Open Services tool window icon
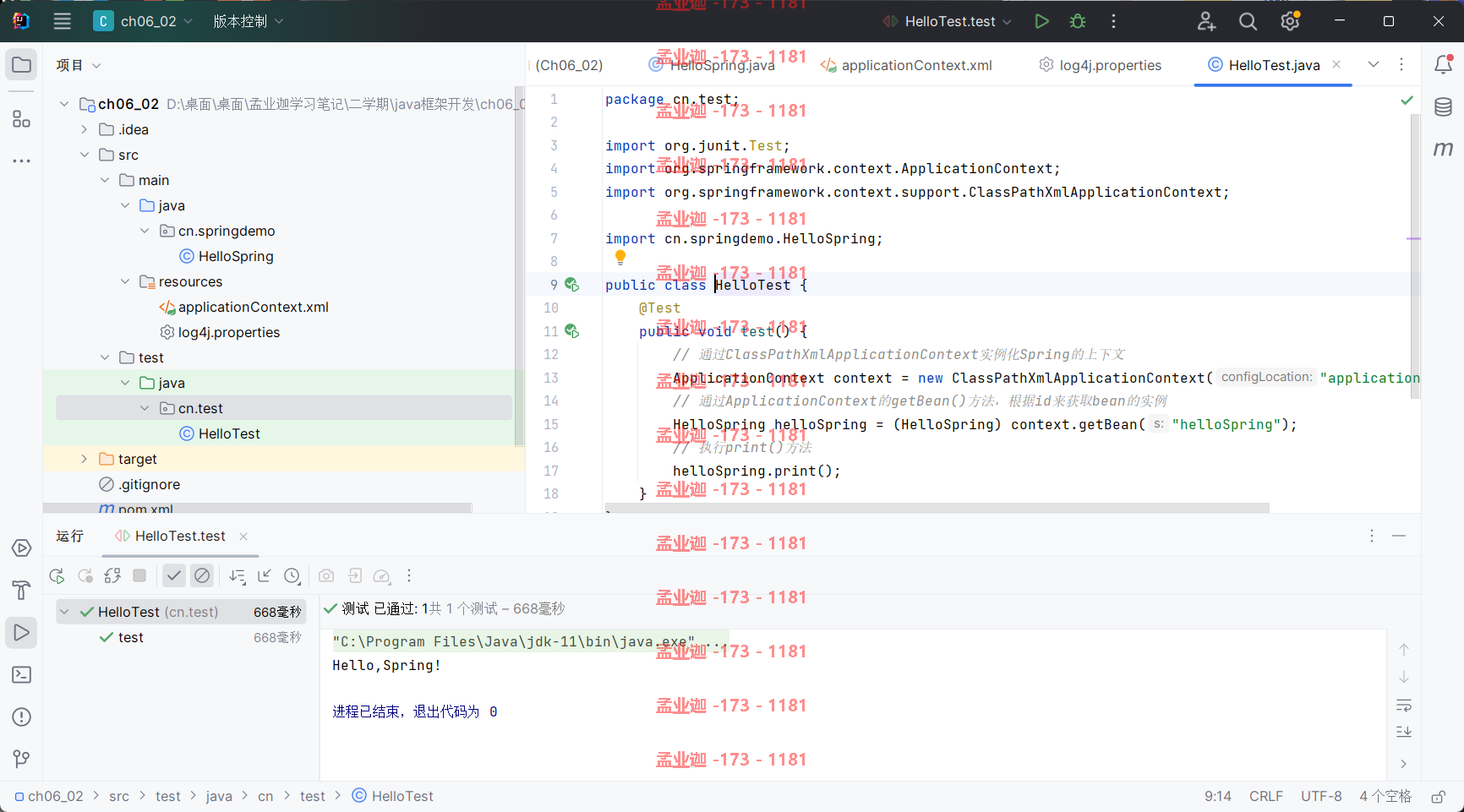Screen dimensions: 1464x812 click(21, 548)
